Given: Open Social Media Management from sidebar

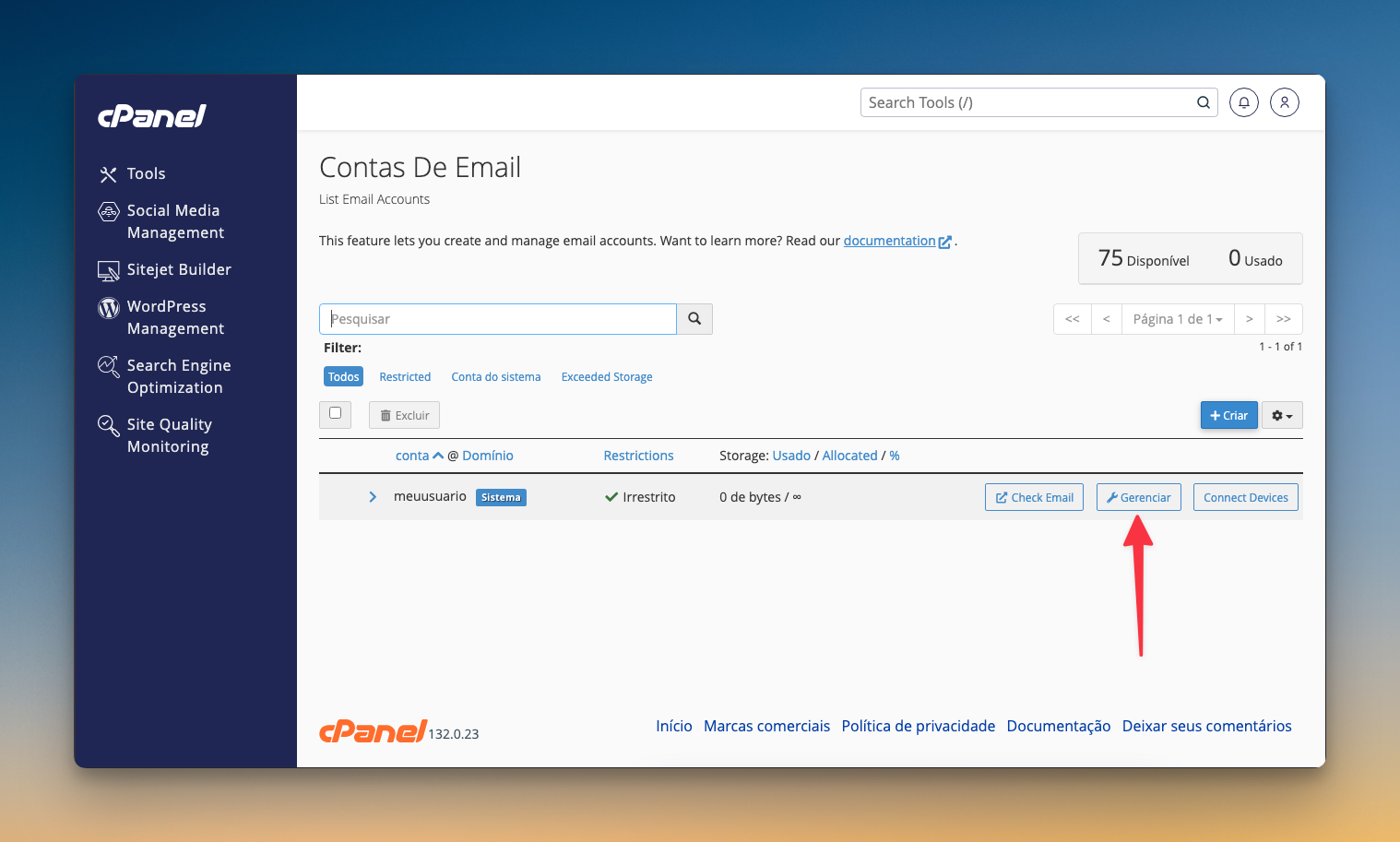Looking at the screenshot, I should 174,221.
